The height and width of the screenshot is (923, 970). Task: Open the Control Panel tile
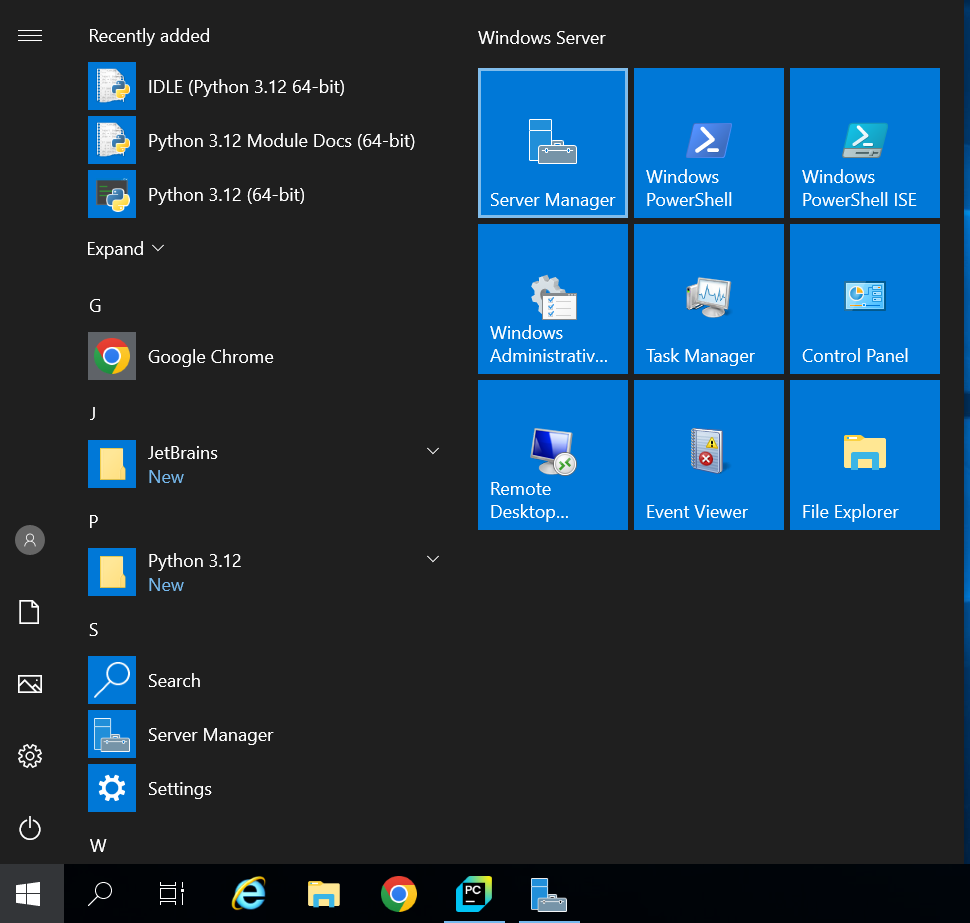point(865,299)
